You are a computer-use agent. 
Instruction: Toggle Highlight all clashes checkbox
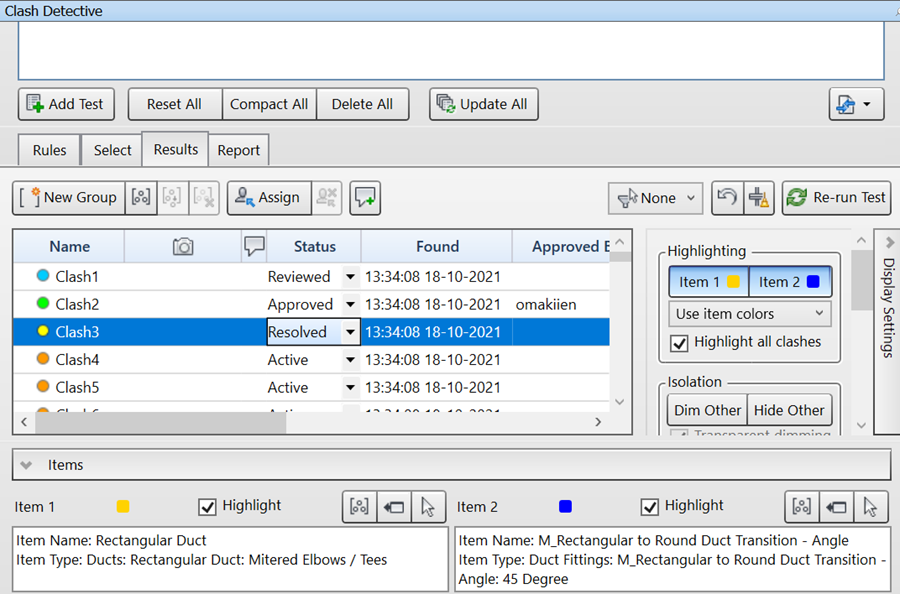(x=680, y=343)
